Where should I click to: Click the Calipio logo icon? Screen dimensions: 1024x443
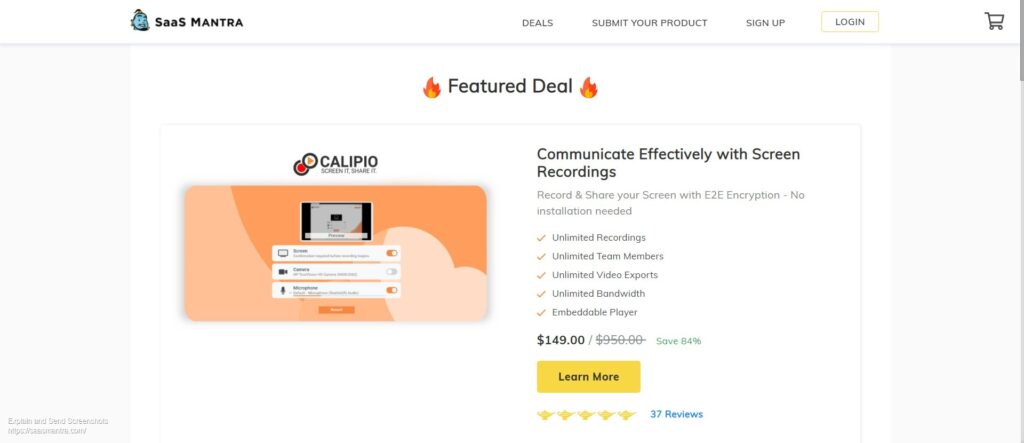(305, 164)
